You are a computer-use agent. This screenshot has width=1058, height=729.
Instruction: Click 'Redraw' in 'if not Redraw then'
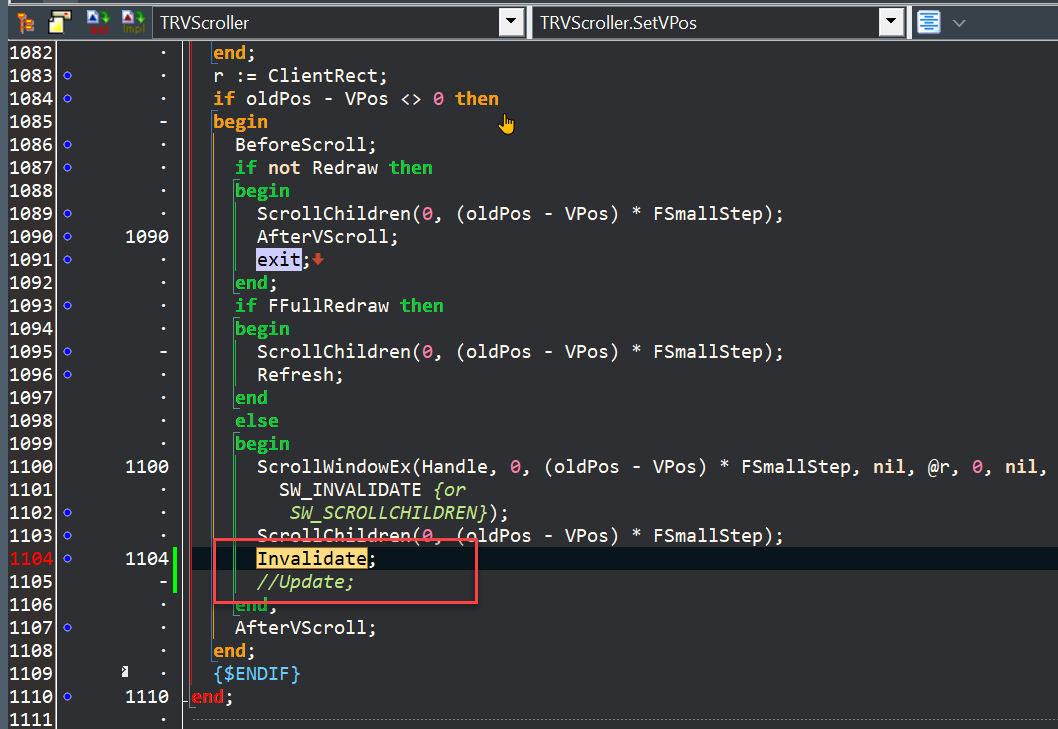pos(345,167)
